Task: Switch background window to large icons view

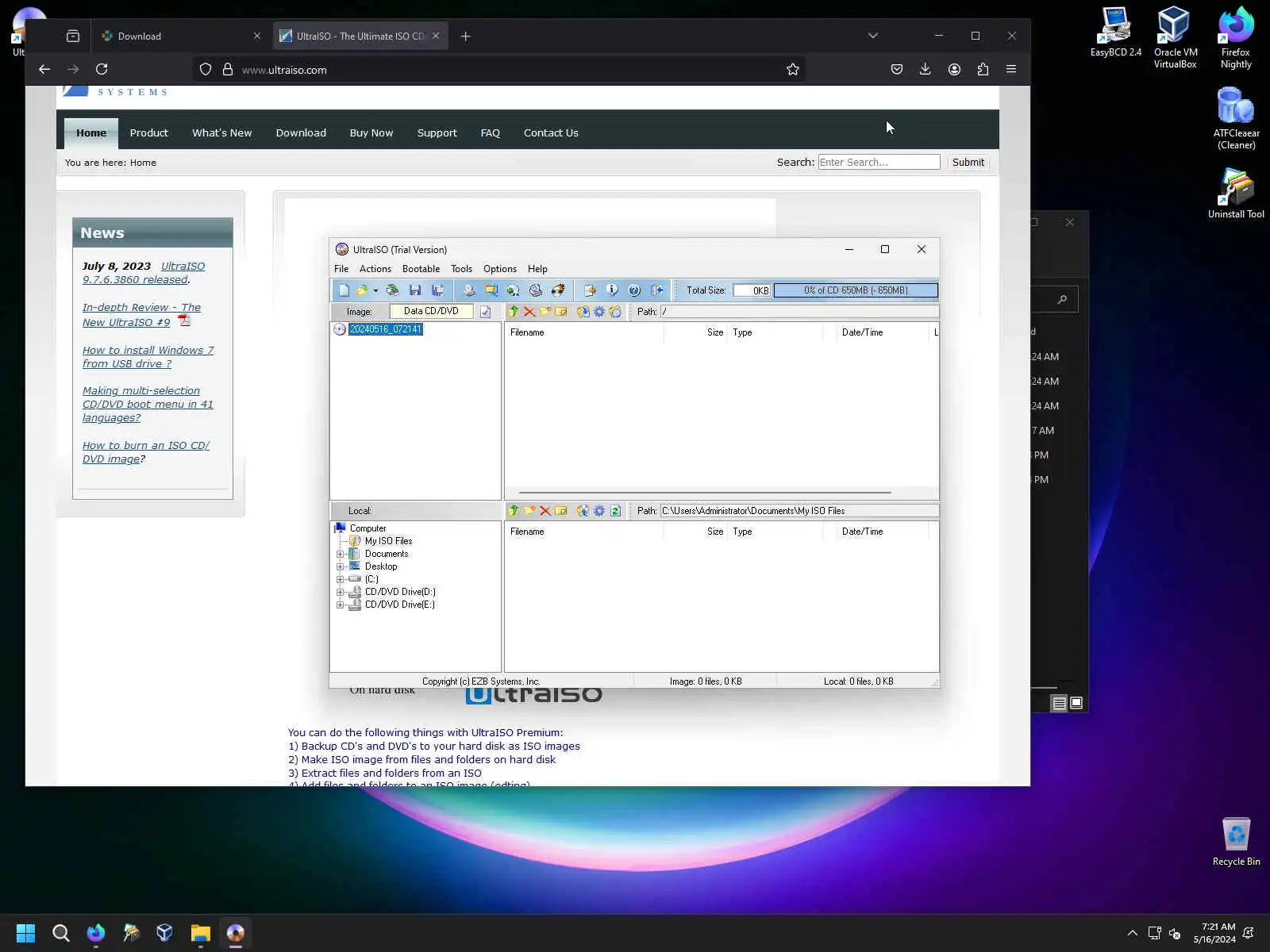Action: (x=1076, y=703)
